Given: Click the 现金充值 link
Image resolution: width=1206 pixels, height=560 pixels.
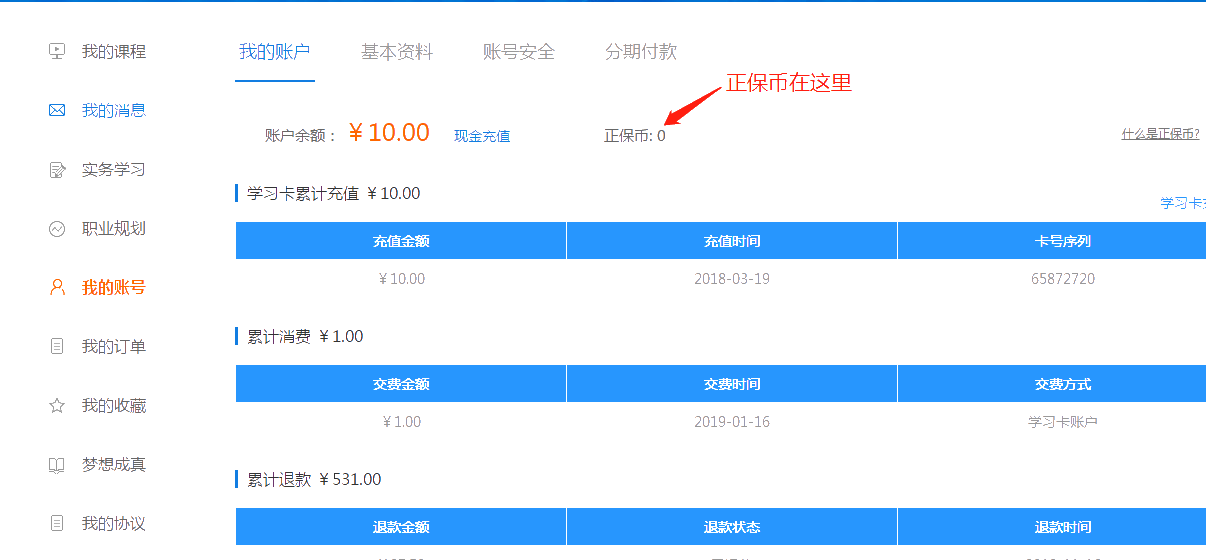Looking at the screenshot, I should [482, 136].
